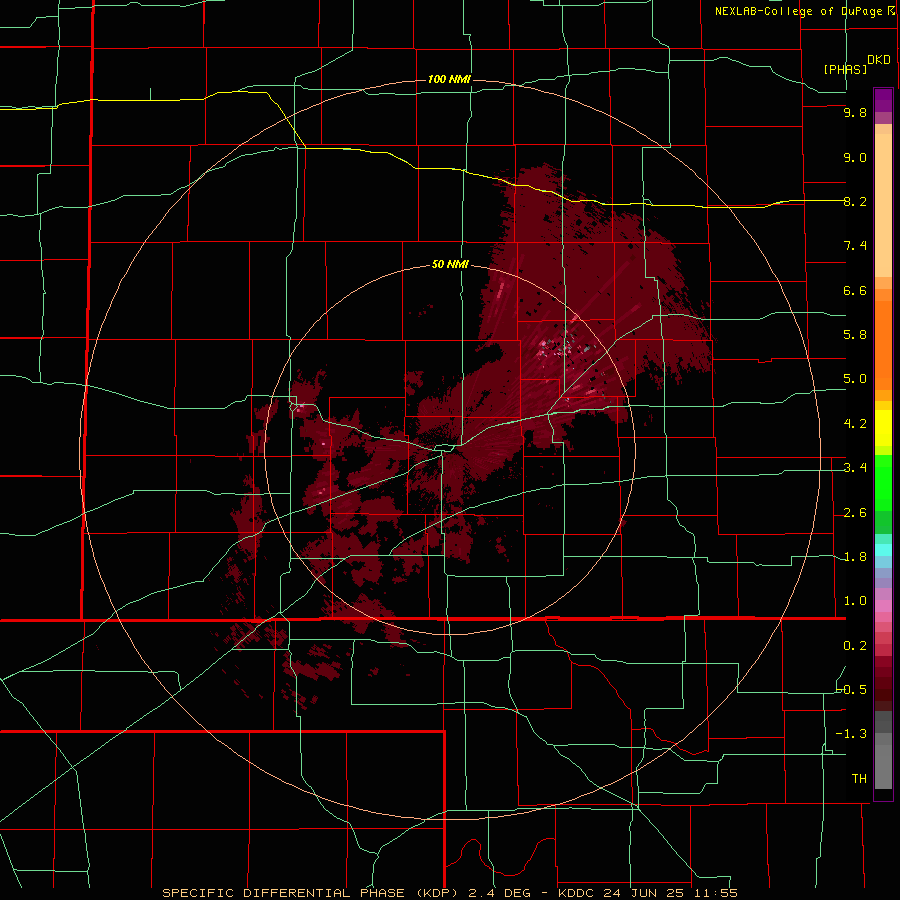
Task: Click the 6.6 legend value
Action: 855,290
